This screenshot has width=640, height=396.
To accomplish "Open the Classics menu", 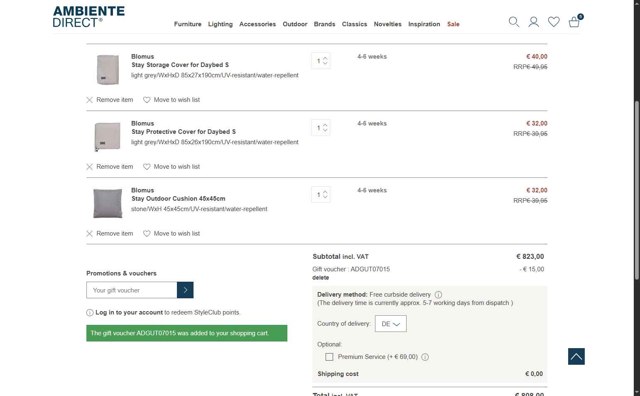I will pyautogui.click(x=354, y=24).
